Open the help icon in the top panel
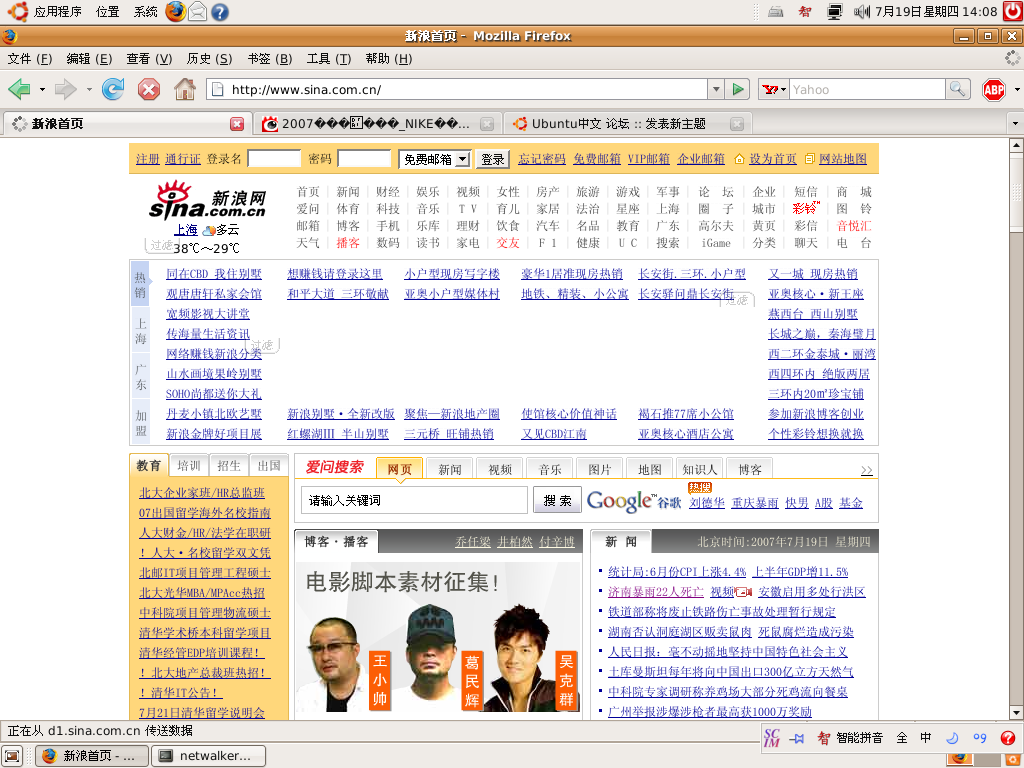 [219, 12]
